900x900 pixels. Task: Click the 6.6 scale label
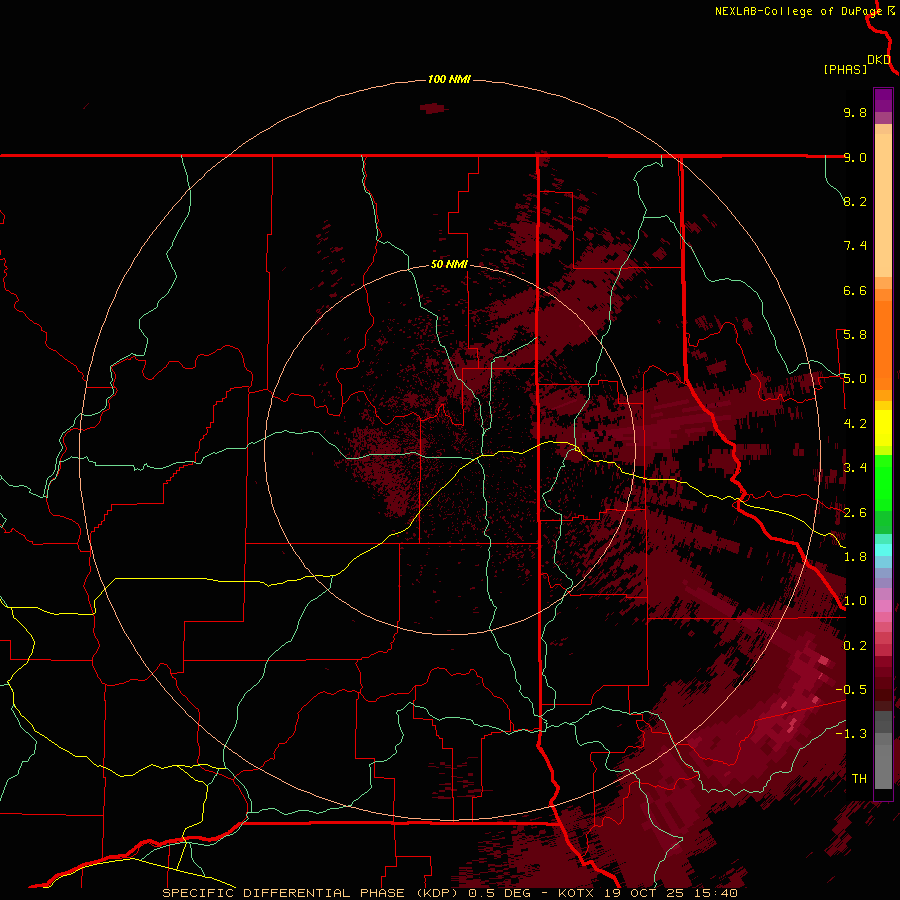(855, 290)
